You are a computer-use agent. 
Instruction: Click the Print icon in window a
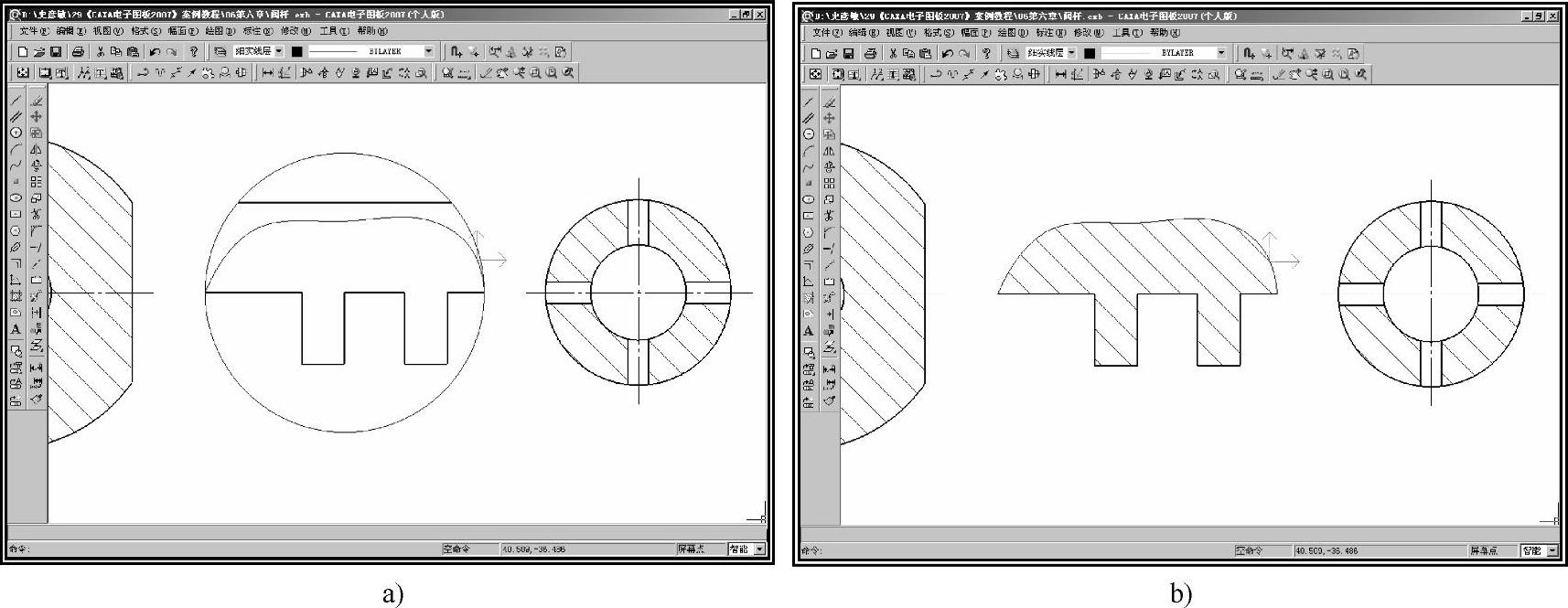pyautogui.click(x=78, y=52)
